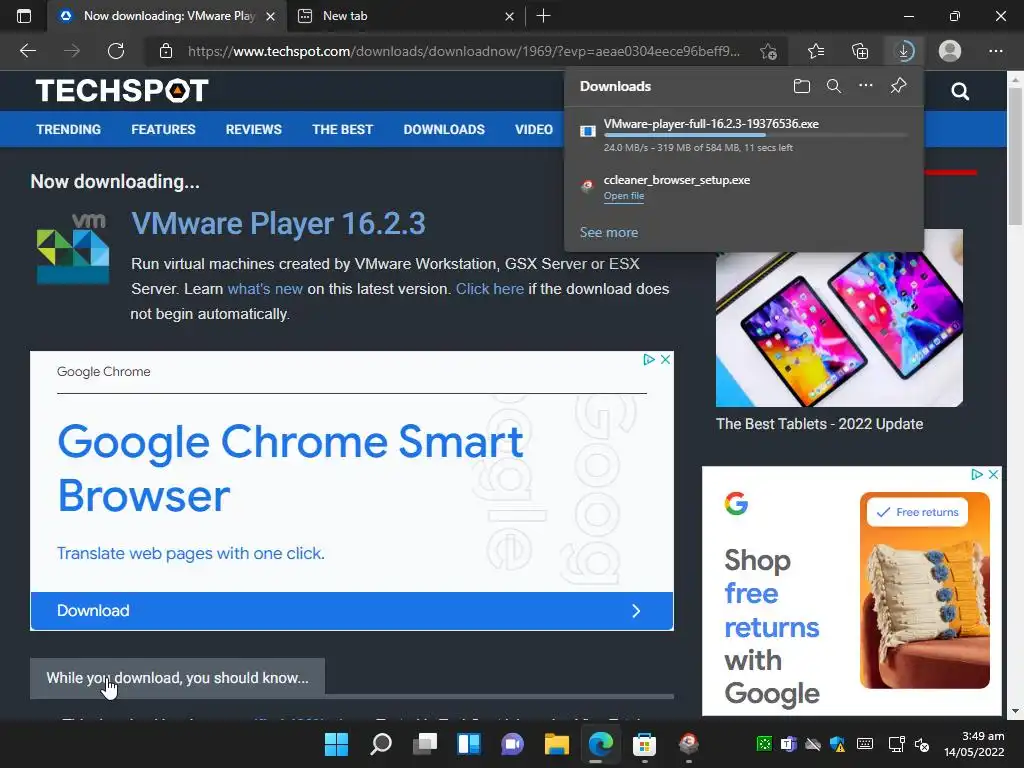1024x768 pixels.
Task: Go back to previous page
Action: (x=27, y=51)
